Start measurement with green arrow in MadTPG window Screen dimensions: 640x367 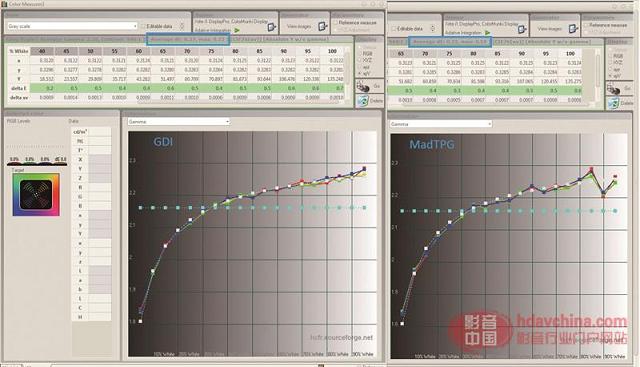pyautogui.click(x=487, y=33)
